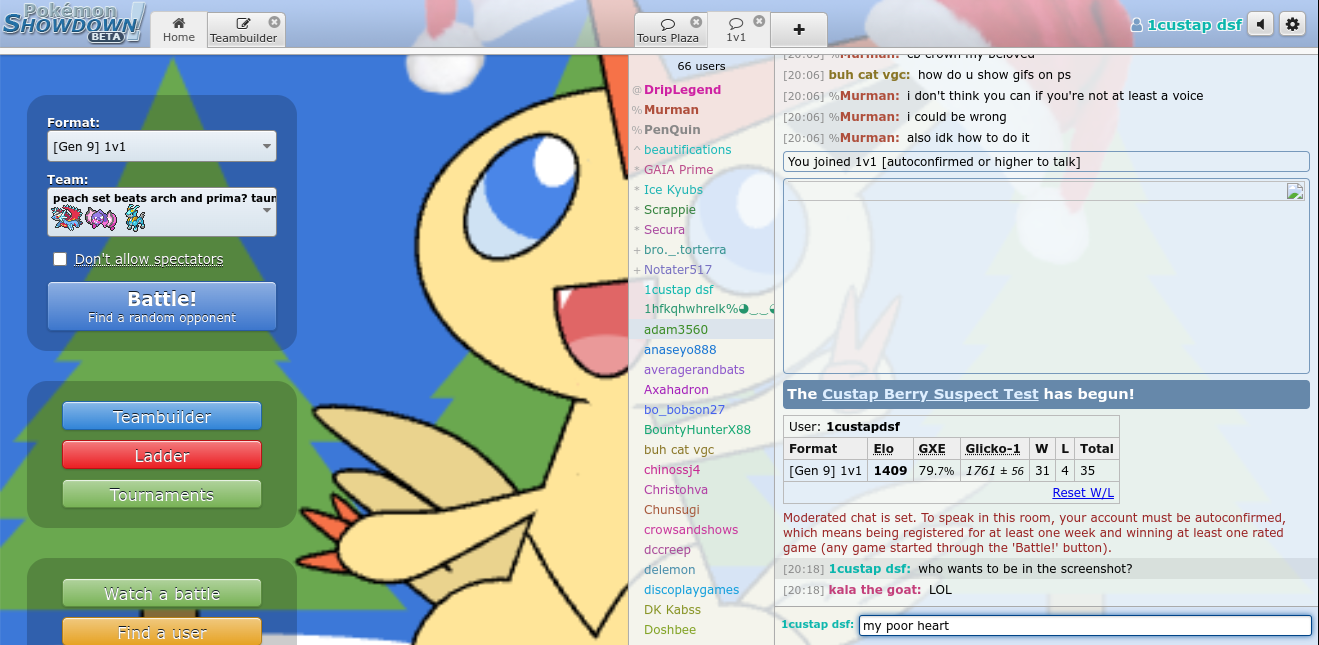This screenshot has width=1319, height=645.
Task: Switch to the 1v1 chat tab
Action: coord(737,30)
